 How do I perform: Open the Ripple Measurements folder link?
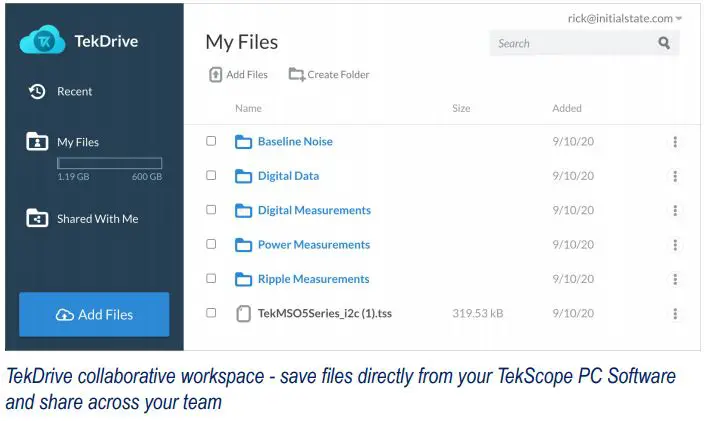pyautogui.click(x=313, y=279)
